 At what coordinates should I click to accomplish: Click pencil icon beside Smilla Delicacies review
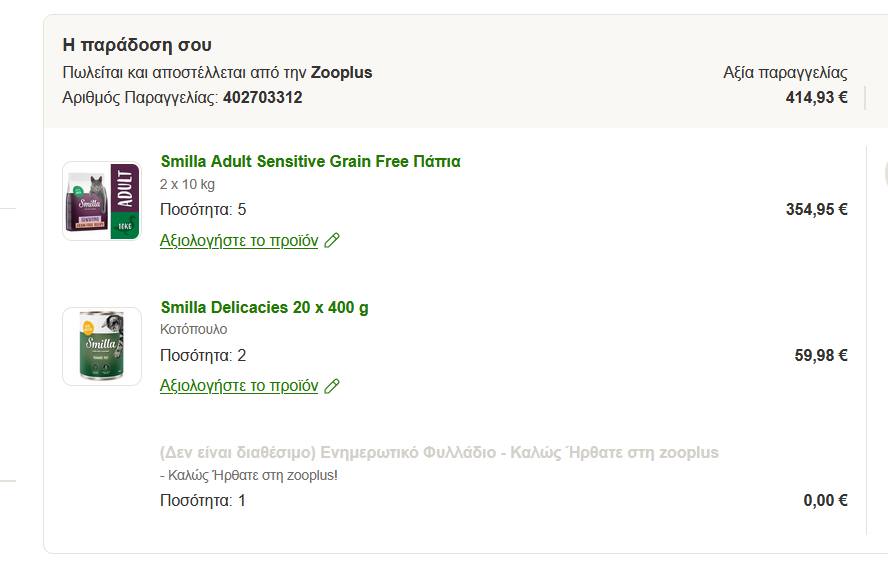tap(332, 386)
